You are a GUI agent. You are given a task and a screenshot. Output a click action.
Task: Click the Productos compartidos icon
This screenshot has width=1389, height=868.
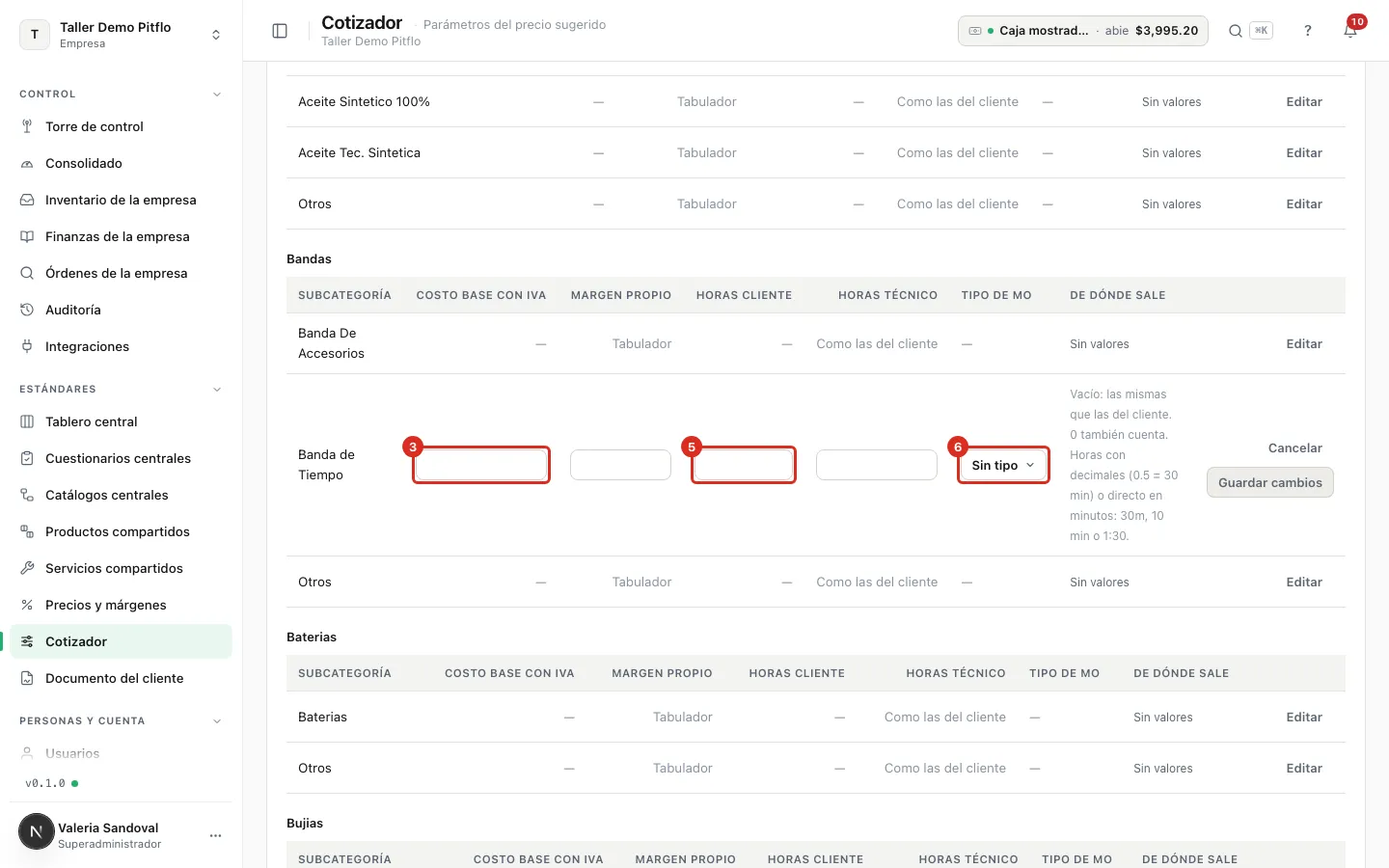click(x=27, y=531)
